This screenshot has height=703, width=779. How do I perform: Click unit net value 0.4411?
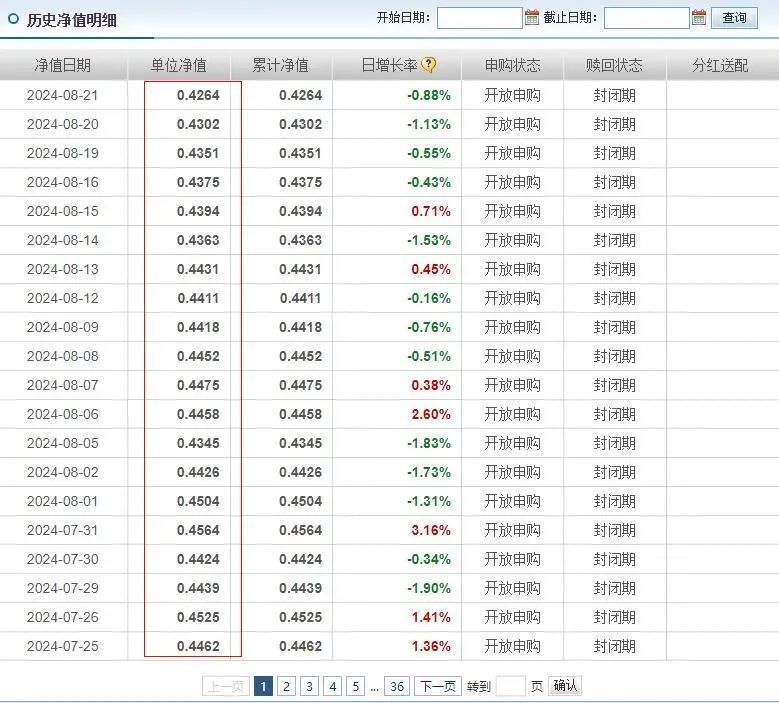[198, 298]
